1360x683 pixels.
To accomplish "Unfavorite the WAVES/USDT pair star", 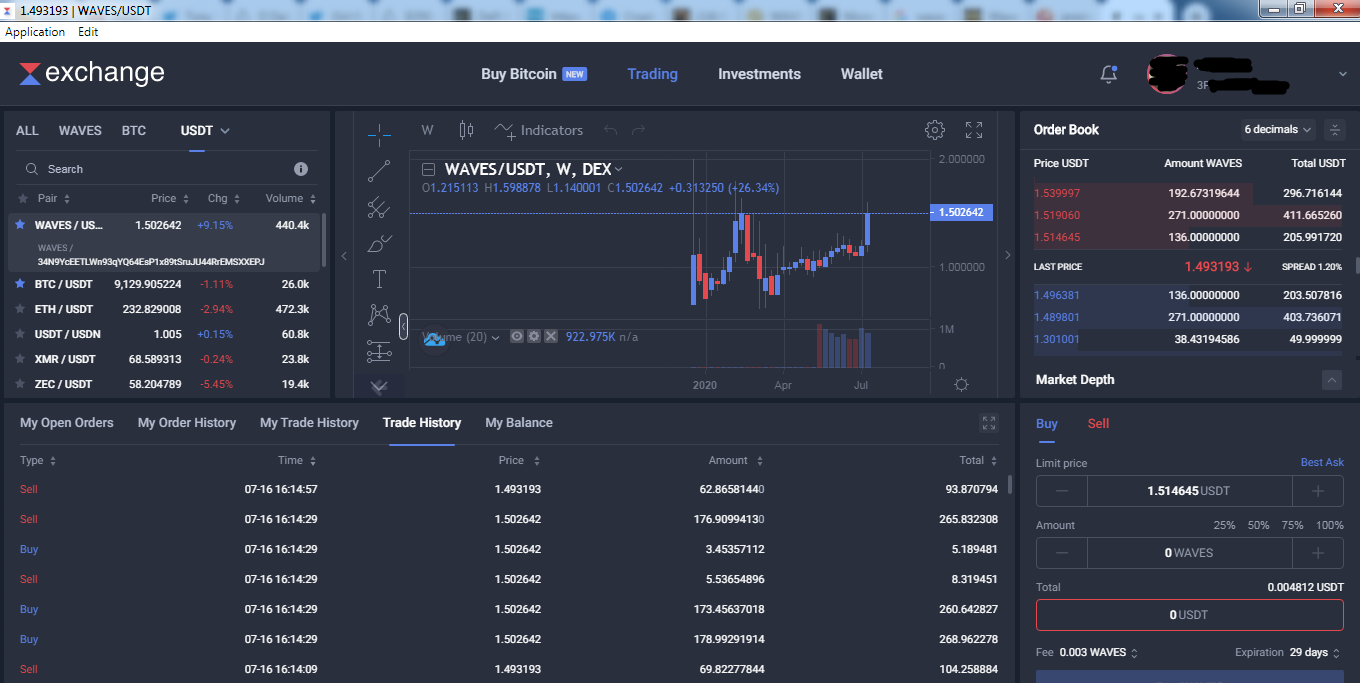I will (20, 225).
